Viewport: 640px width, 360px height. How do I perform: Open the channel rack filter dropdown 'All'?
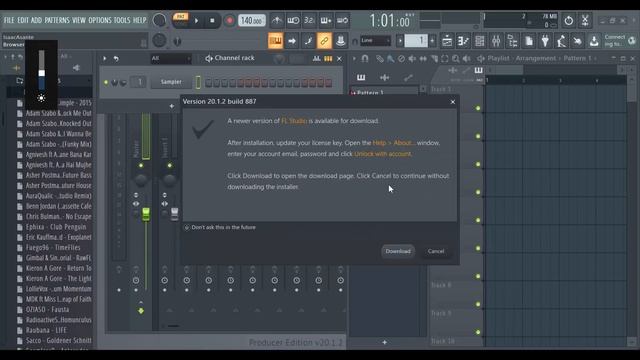click(x=171, y=59)
